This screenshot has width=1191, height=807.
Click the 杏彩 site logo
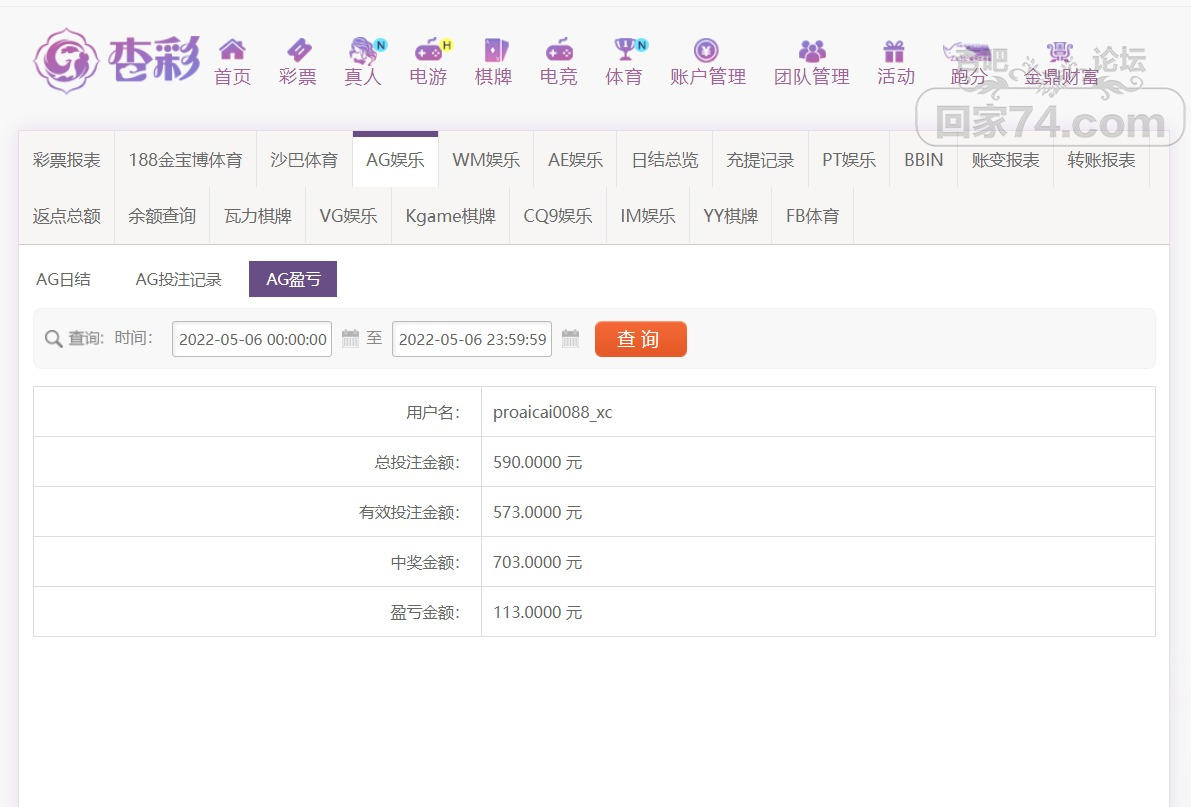117,60
